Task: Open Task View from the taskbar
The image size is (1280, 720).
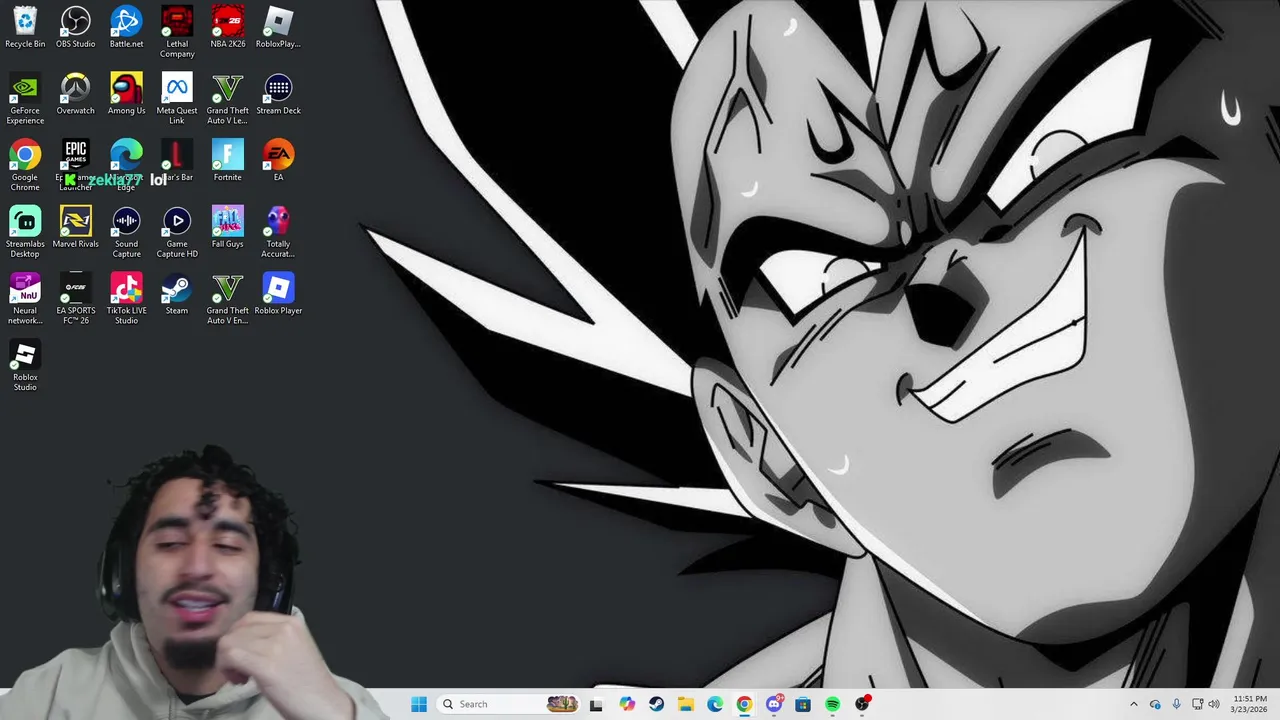Action: click(596, 704)
